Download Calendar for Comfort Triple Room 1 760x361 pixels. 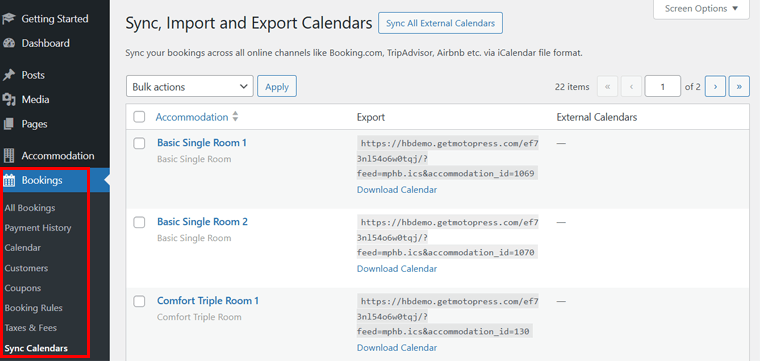(397, 347)
